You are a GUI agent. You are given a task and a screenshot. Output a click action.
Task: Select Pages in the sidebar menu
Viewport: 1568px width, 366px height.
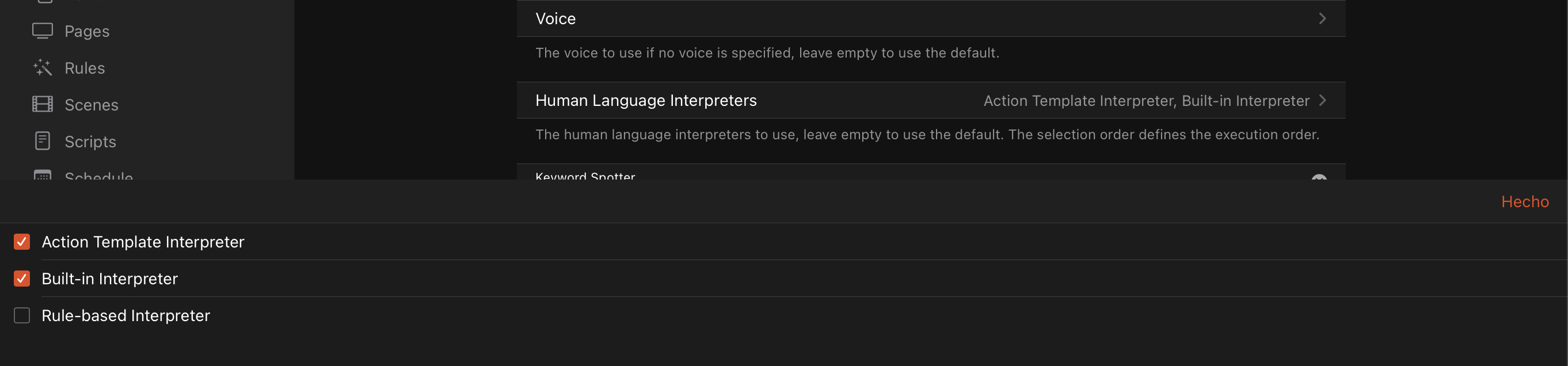click(86, 30)
